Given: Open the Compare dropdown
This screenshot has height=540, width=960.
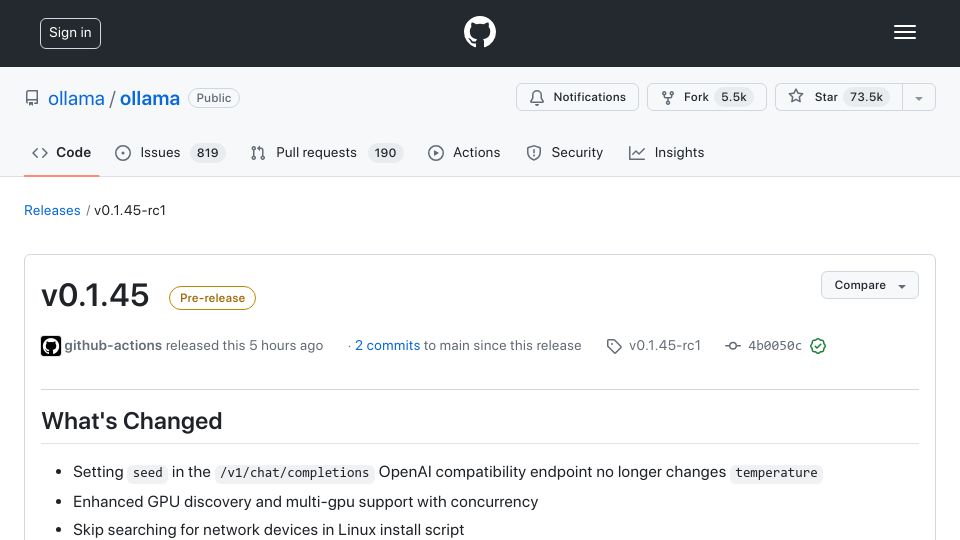Looking at the screenshot, I should [x=869, y=285].
